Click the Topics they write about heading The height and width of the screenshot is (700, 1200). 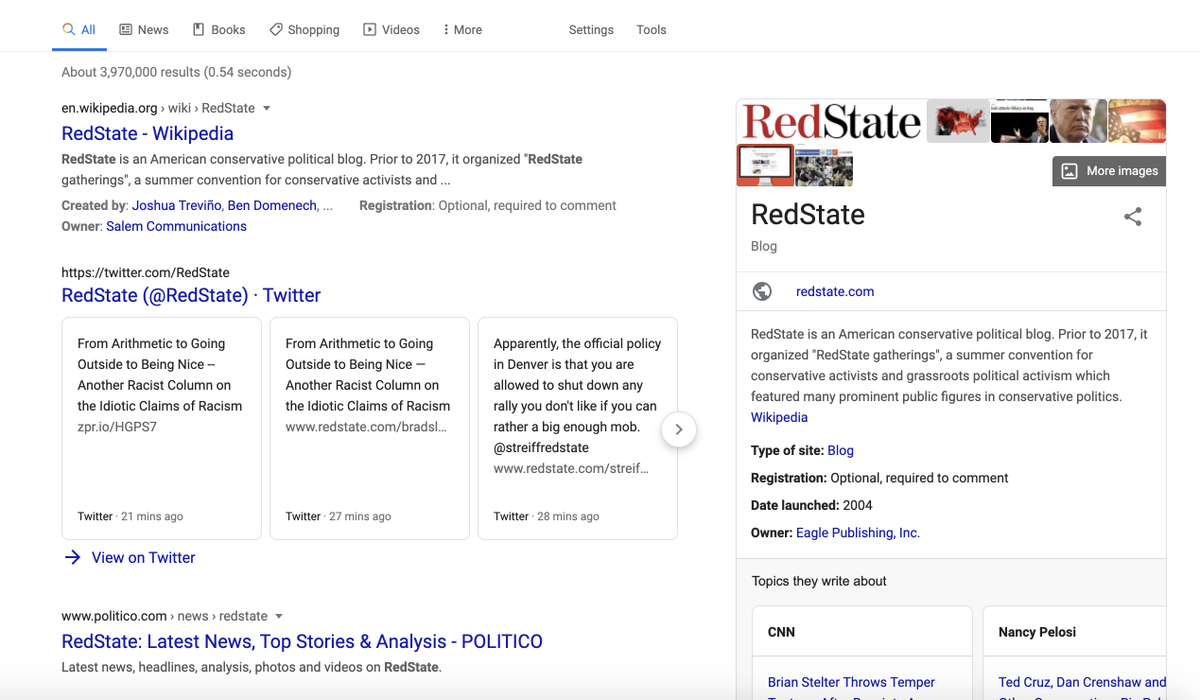(x=819, y=581)
